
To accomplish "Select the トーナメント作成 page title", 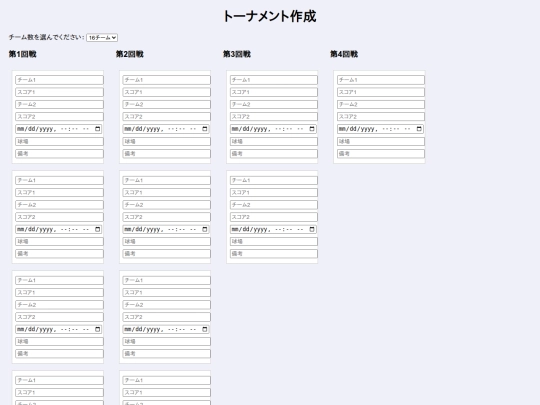I will click(x=270, y=16).
